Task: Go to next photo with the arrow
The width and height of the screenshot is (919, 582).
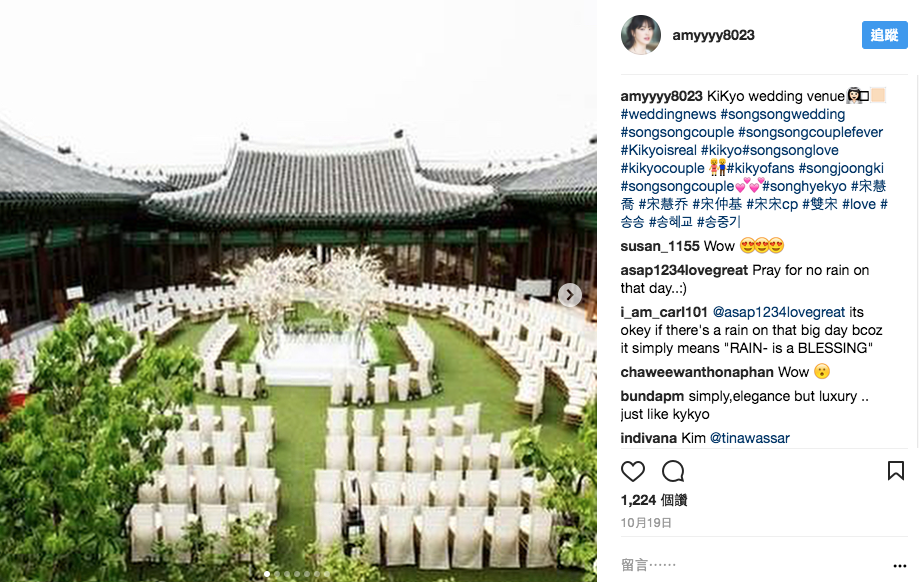Action: point(569,295)
